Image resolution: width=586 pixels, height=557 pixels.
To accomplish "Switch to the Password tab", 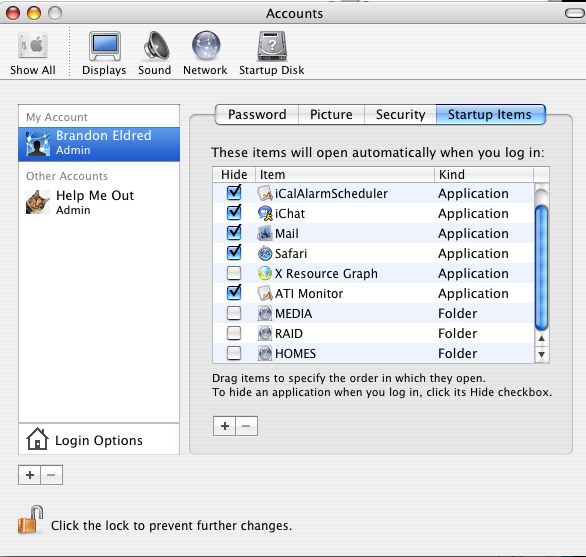I will [x=257, y=114].
